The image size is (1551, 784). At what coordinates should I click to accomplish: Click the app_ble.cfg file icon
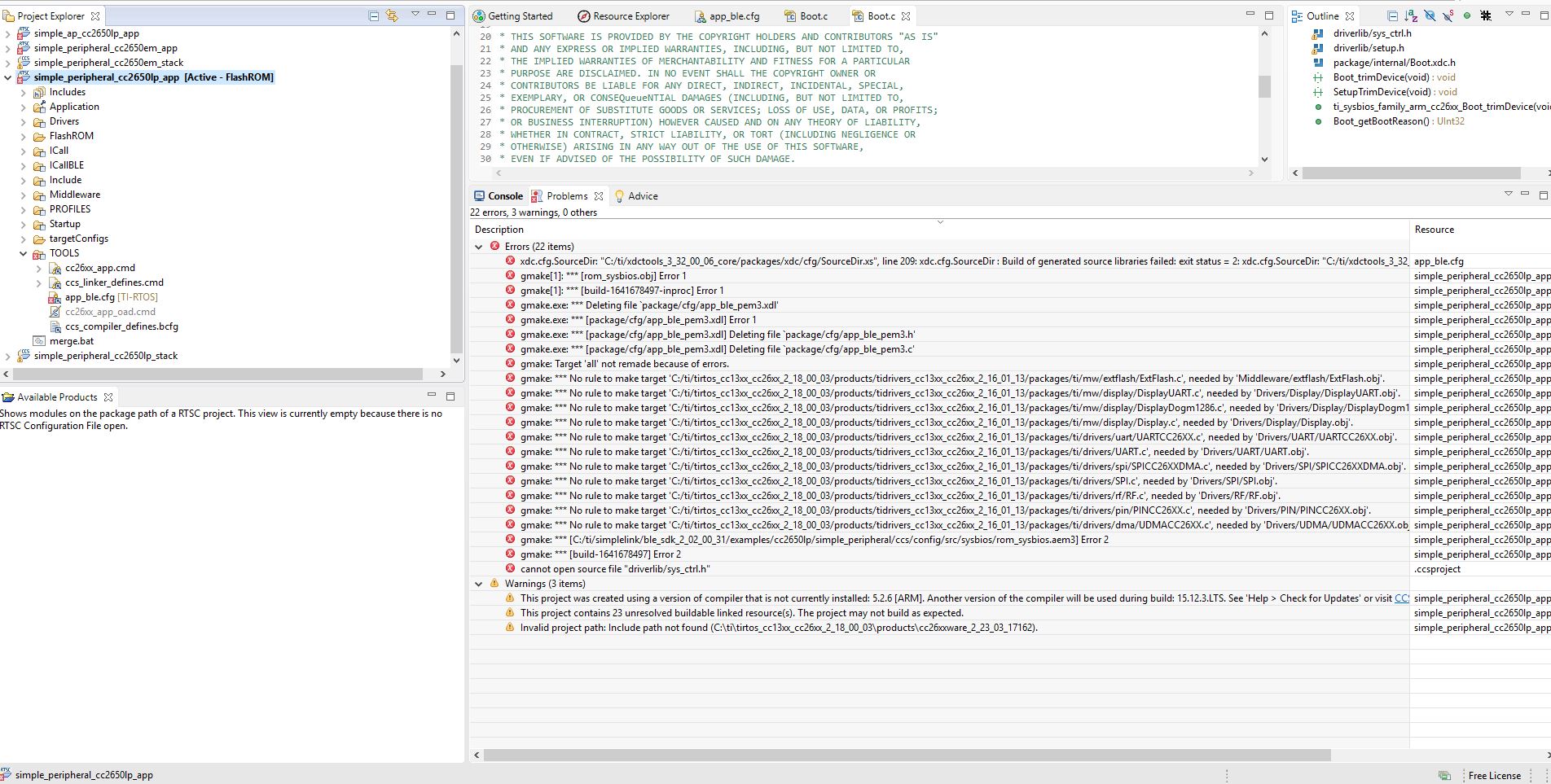pos(55,298)
